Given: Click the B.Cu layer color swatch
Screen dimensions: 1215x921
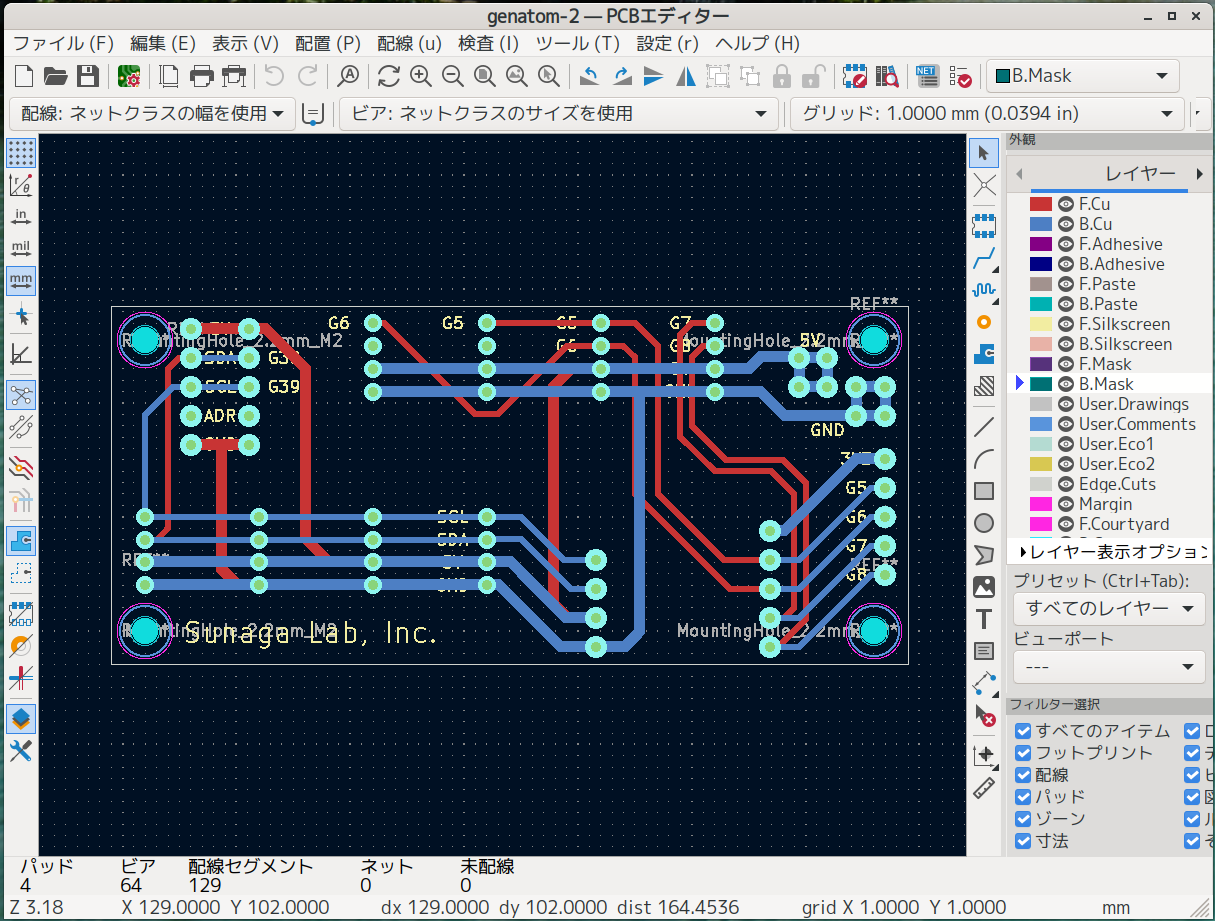Looking at the screenshot, I should pyautogui.click(x=1041, y=224).
